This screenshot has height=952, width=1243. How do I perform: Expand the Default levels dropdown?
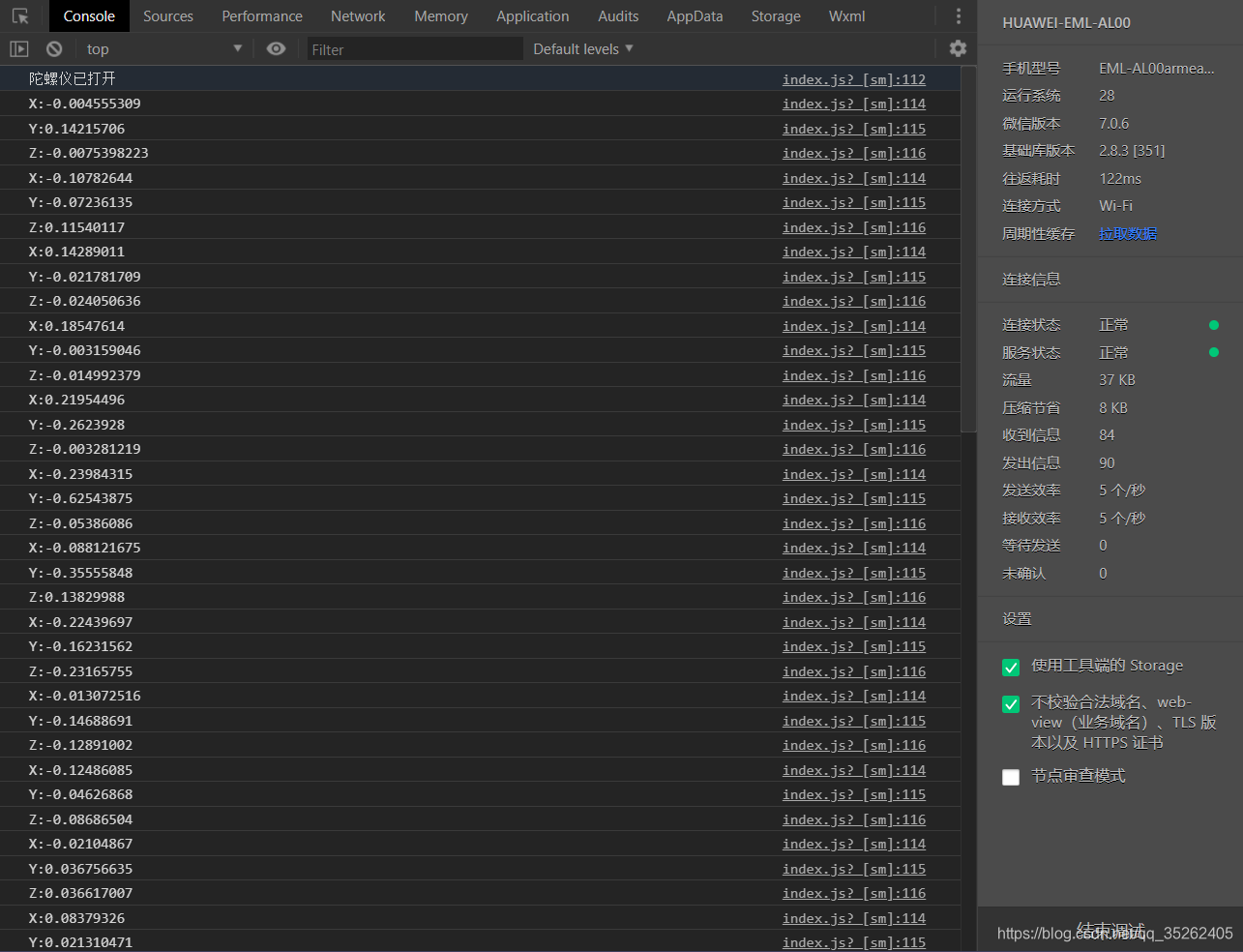click(x=583, y=48)
